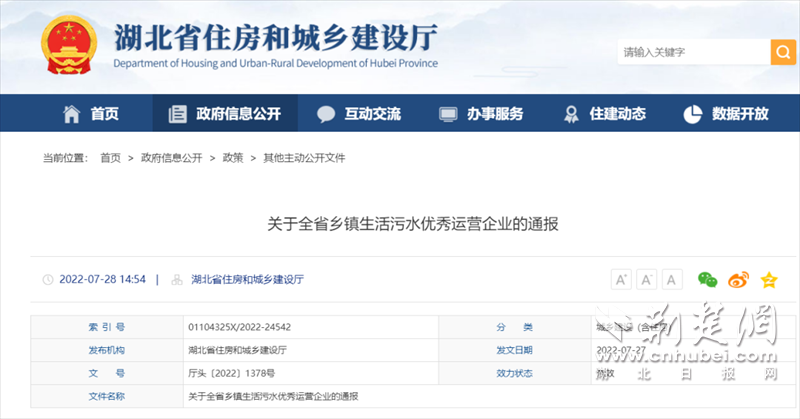Click the organization icon beside the source name
Image resolution: width=800 pixels, height=419 pixels.
(177, 280)
